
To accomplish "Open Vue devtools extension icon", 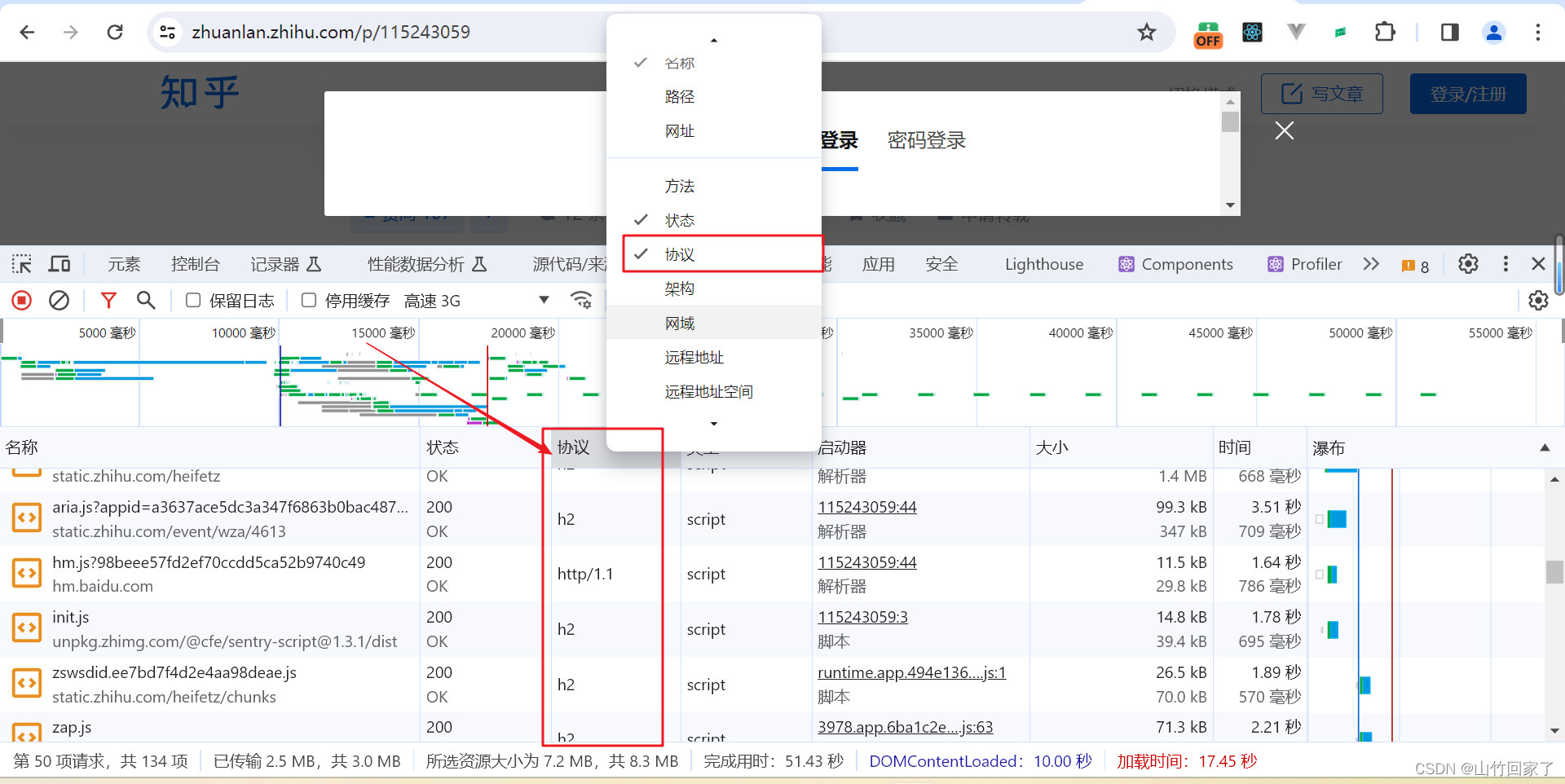I will click(x=1296, y=32).
